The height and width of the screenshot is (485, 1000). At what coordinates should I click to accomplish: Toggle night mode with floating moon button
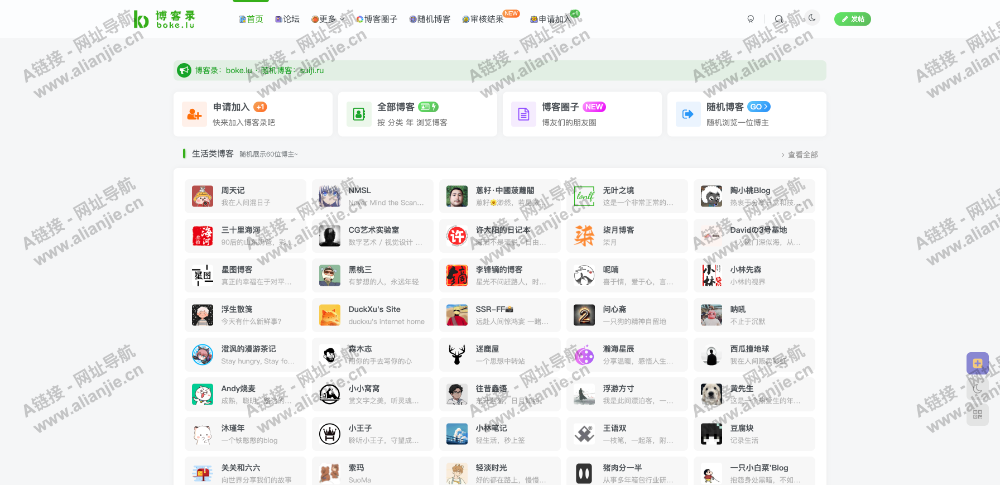tap(977, 389)
